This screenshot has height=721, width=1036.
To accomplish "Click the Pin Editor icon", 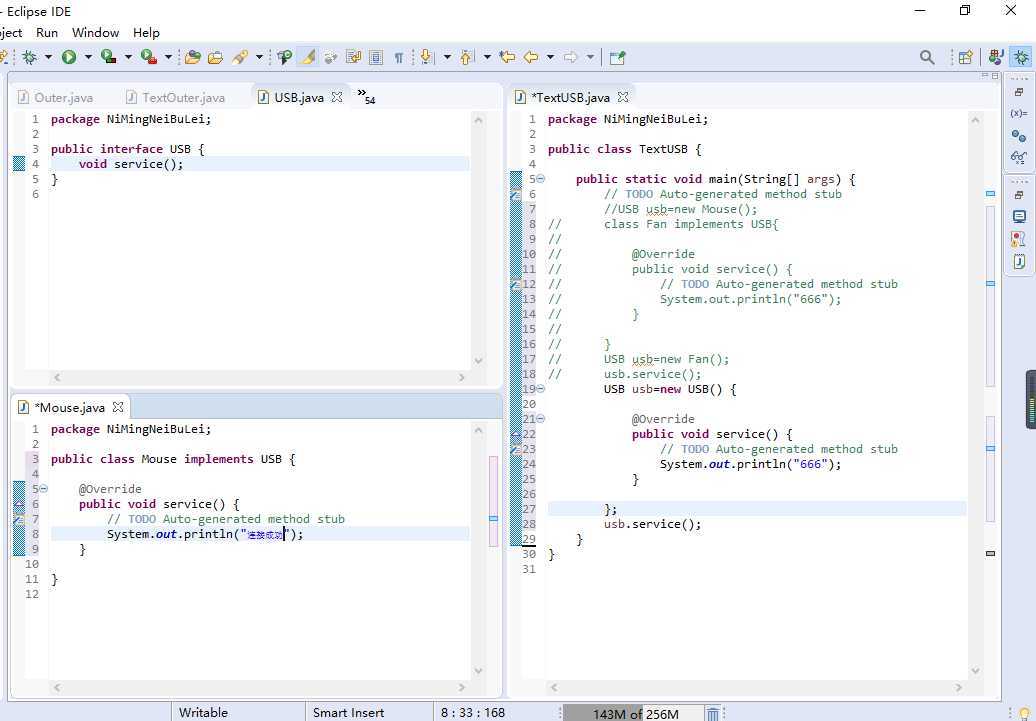I will point(617,57).
